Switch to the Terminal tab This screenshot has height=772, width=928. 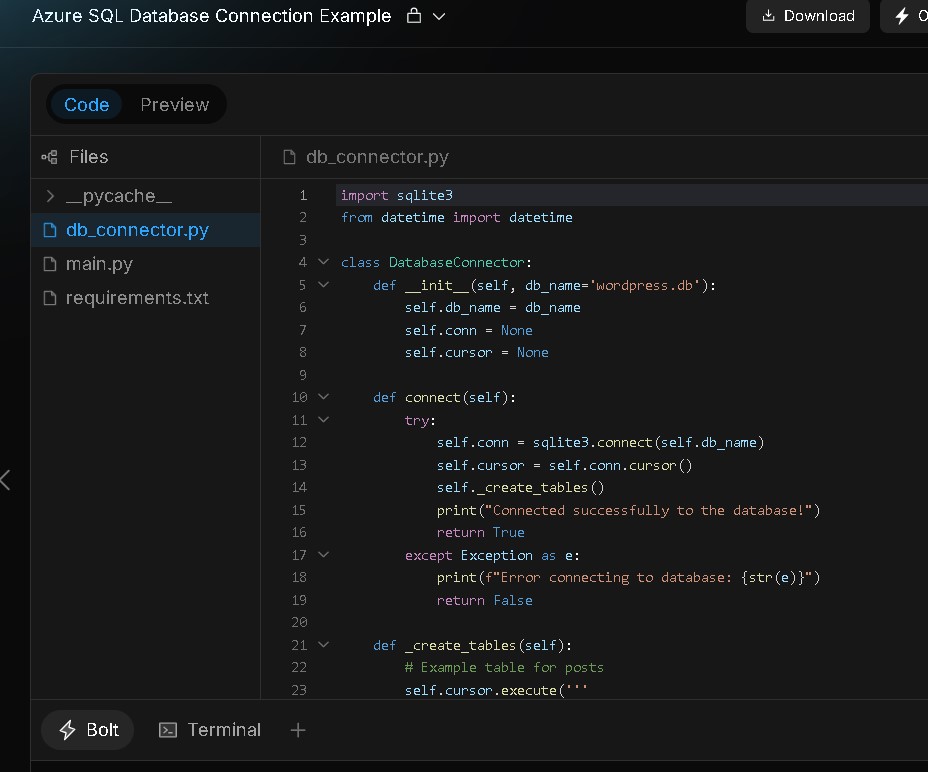[210, 730]
